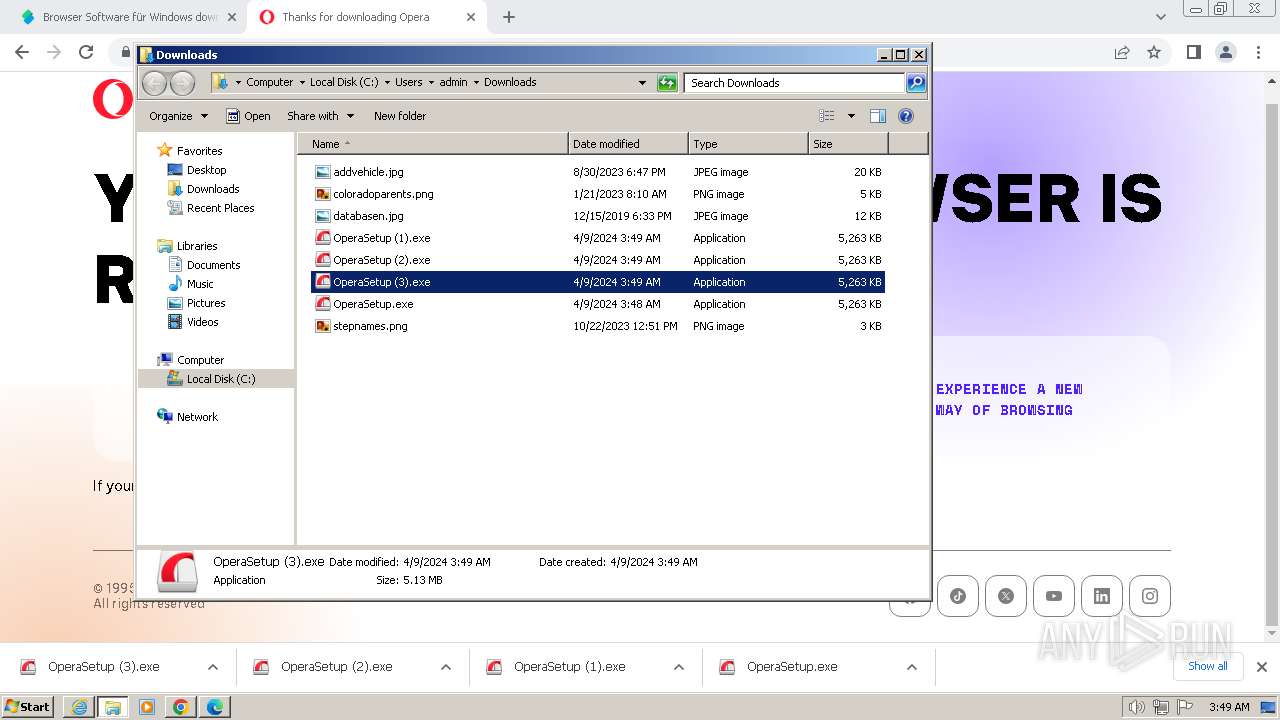Click the Instagram icon in page footer

[x=1150, y=596]
